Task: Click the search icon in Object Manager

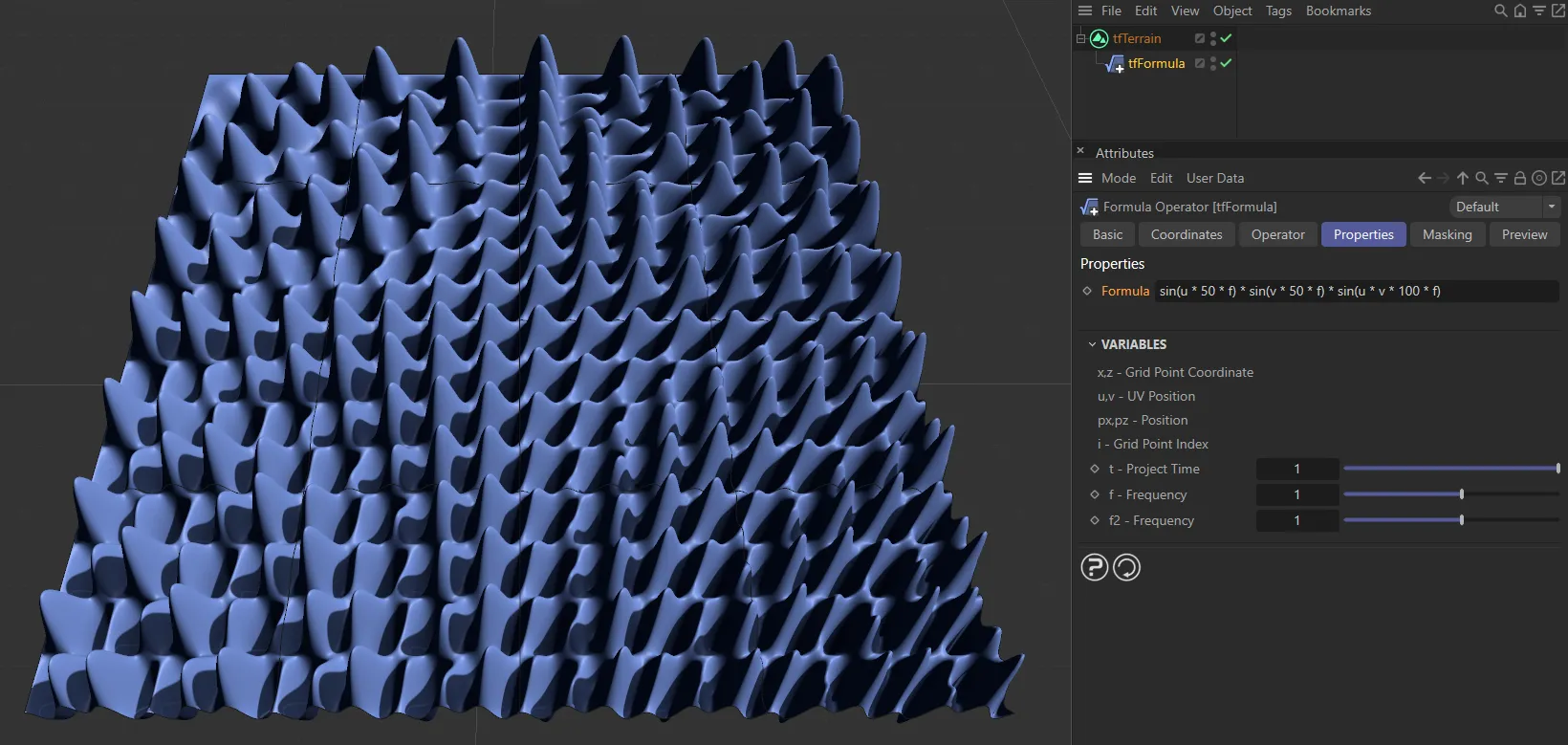Action: (1500, 11)
